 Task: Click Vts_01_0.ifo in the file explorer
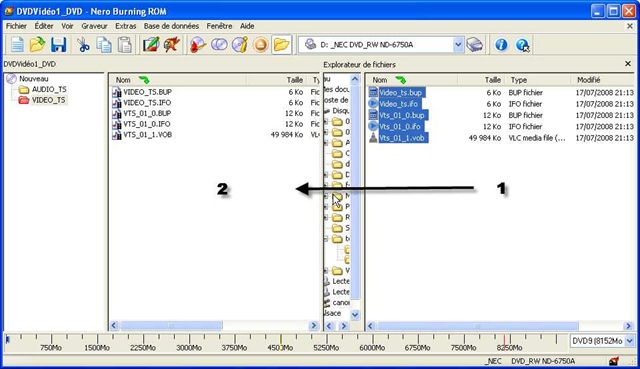point(400,127)
